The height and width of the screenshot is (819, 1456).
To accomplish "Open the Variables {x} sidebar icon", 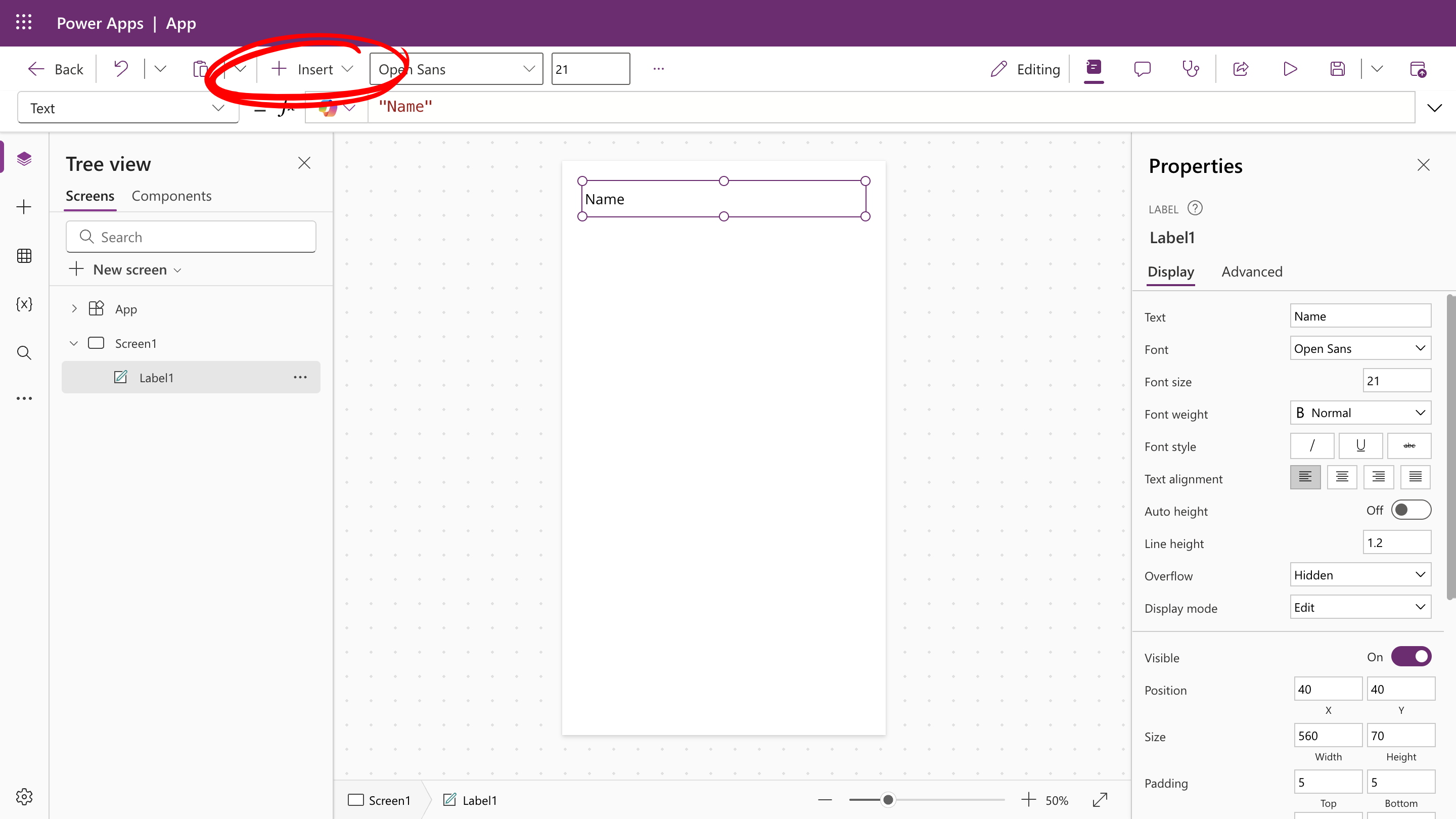I will 24,304.
